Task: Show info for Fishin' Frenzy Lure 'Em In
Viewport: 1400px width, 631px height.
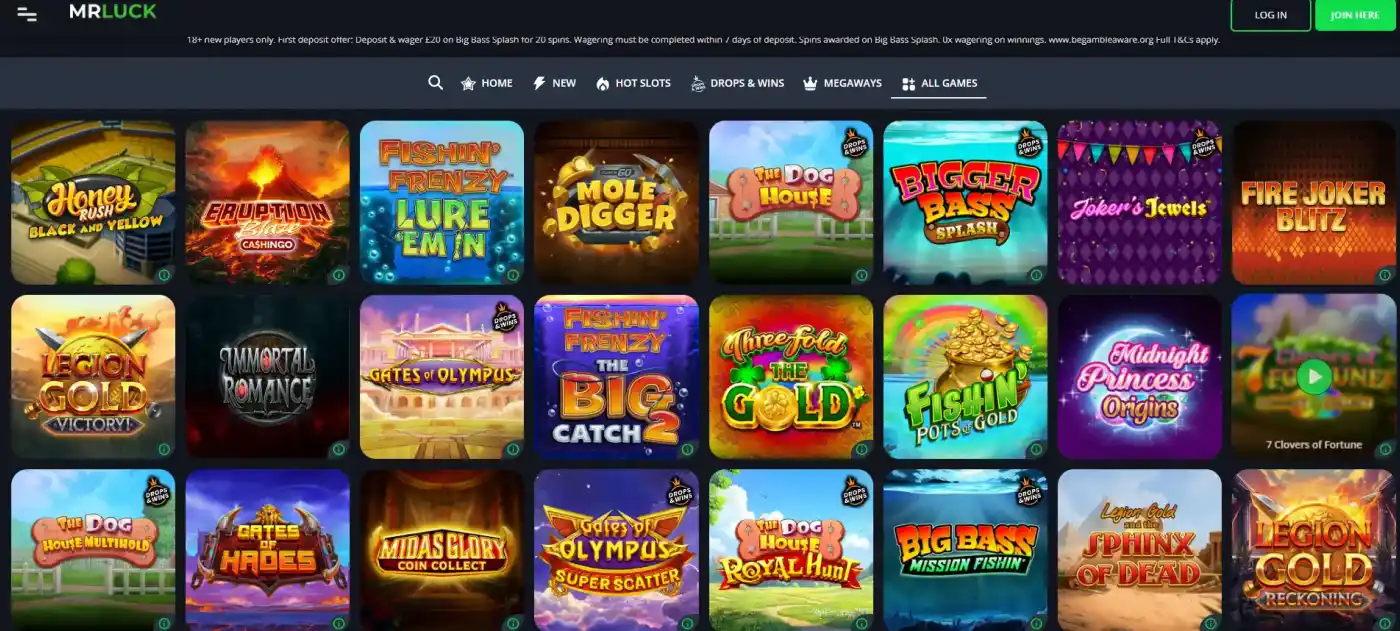Action: [512, 275]
